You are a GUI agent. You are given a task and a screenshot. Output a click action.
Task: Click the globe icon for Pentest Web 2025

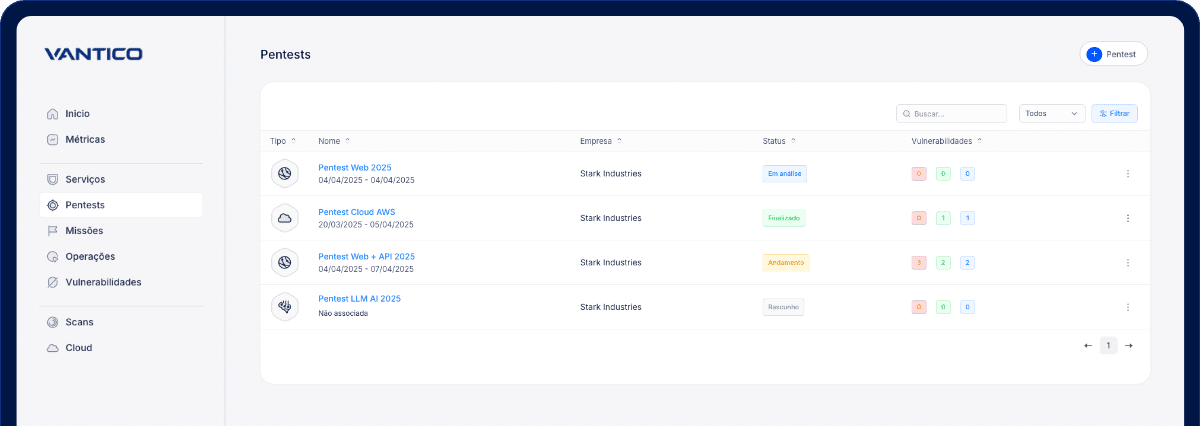[x=284, y=174]
